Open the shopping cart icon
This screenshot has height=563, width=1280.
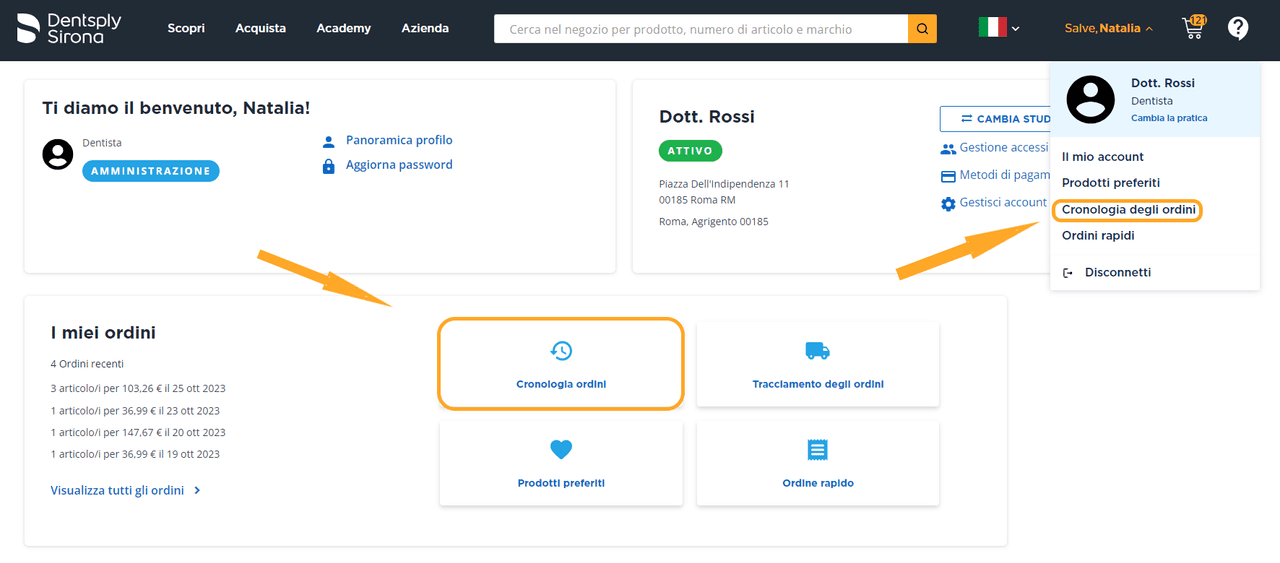click(1193, 28)
